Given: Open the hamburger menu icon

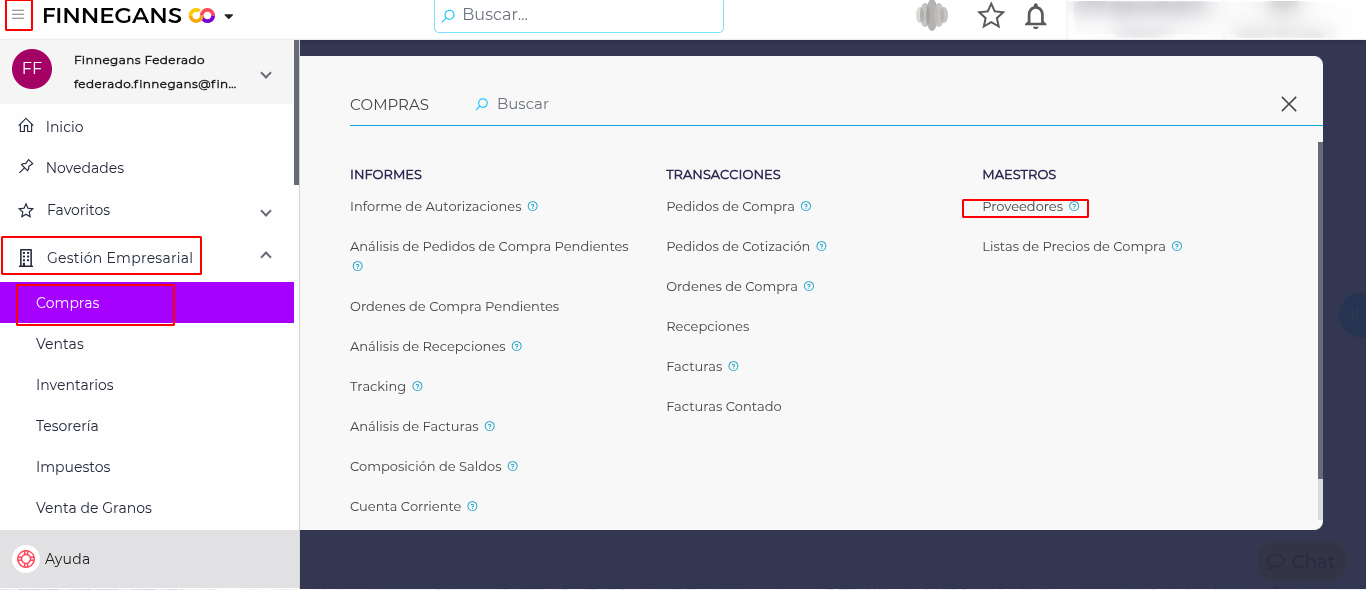Looking at the screenshot, I should (x=18, y=15).
